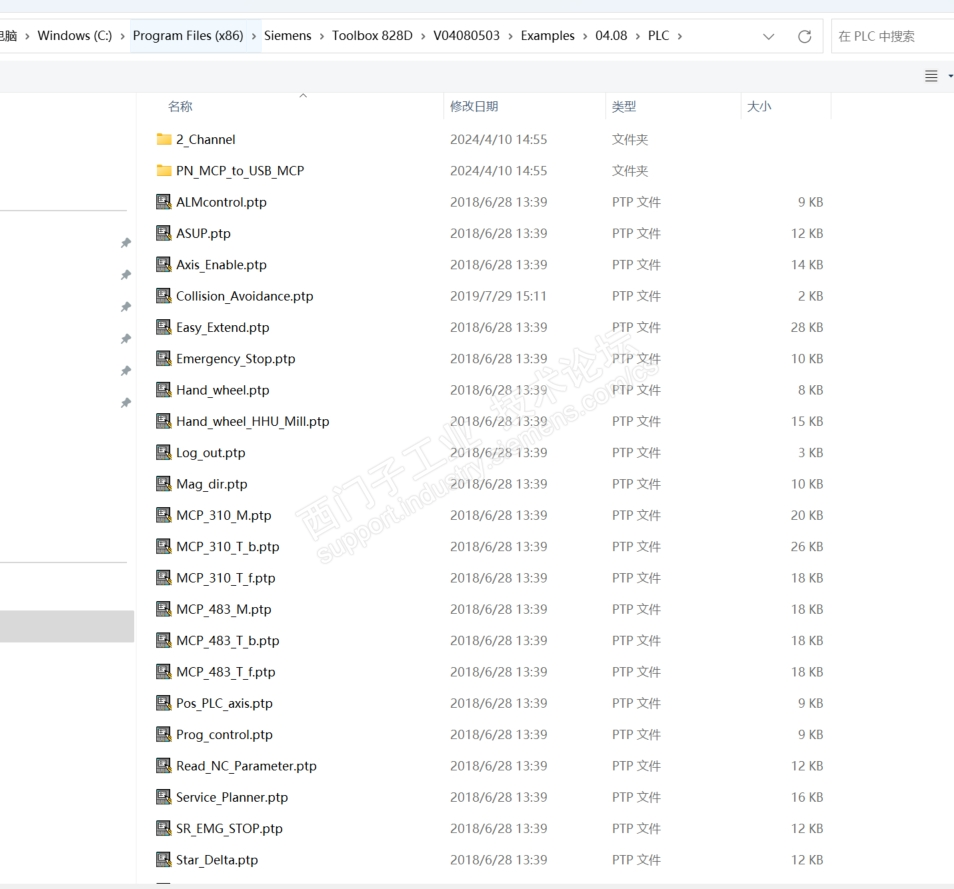Viewport: 954px width, 889px height.
Task: Click the 2 KB size cell
Action: pyautogui.click(x=810, y=296)
